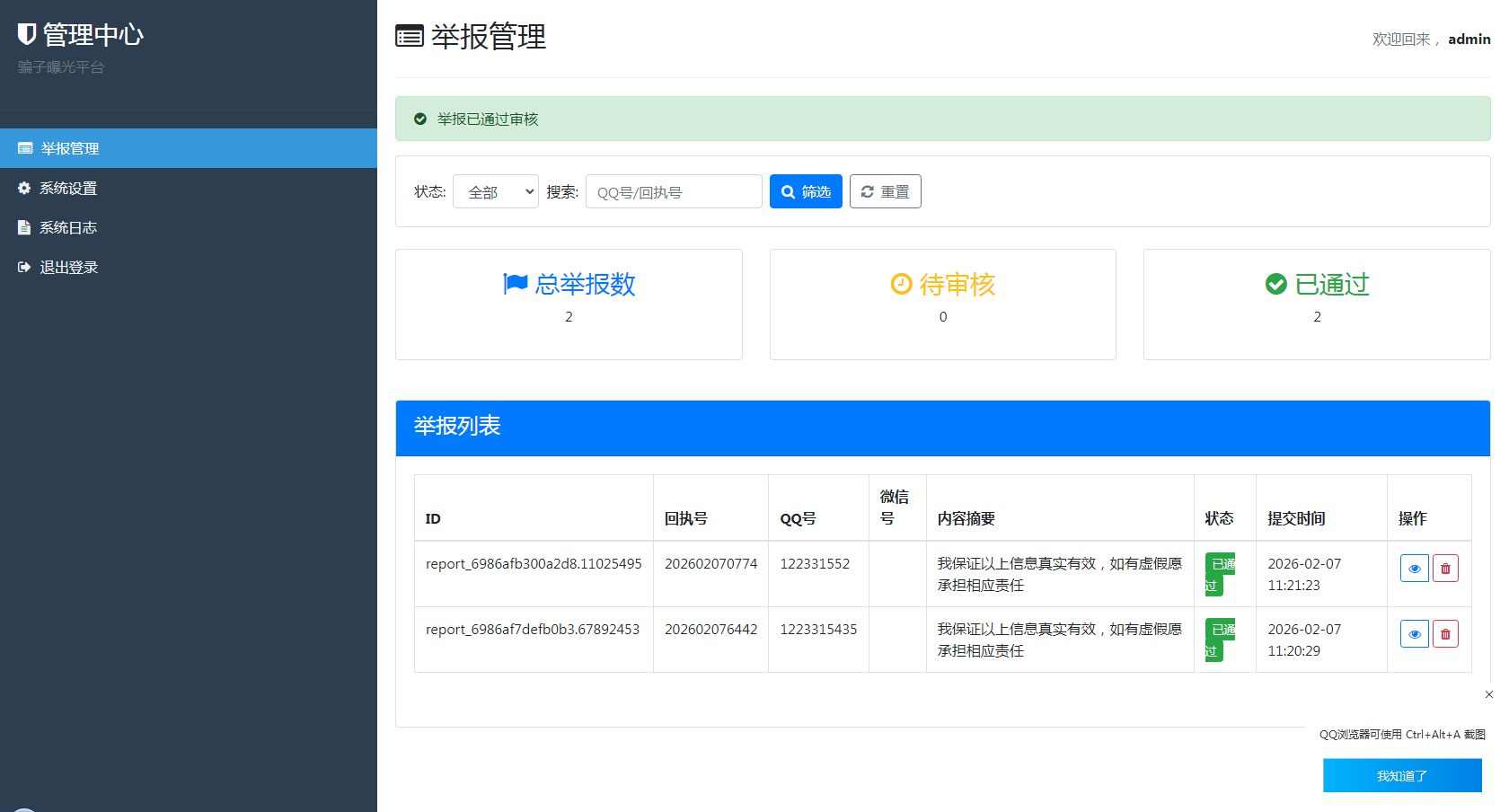1509x812 pixels.
Task: Focus the QQ号/回执号 search field
Action: click(x=674, y=191)
